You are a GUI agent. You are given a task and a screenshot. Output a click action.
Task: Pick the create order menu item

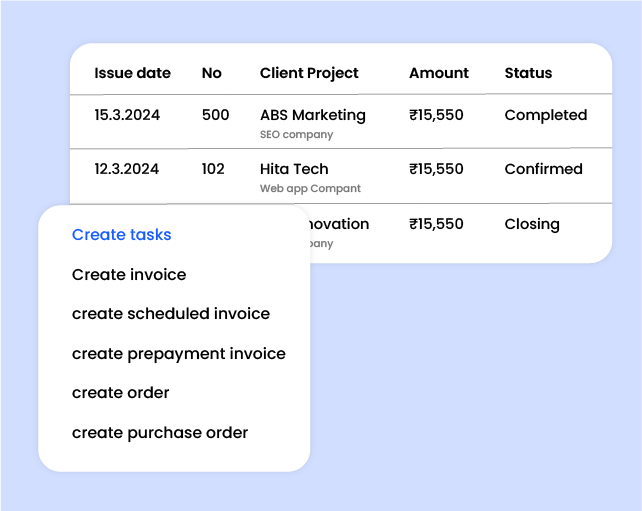coord(121,393)
